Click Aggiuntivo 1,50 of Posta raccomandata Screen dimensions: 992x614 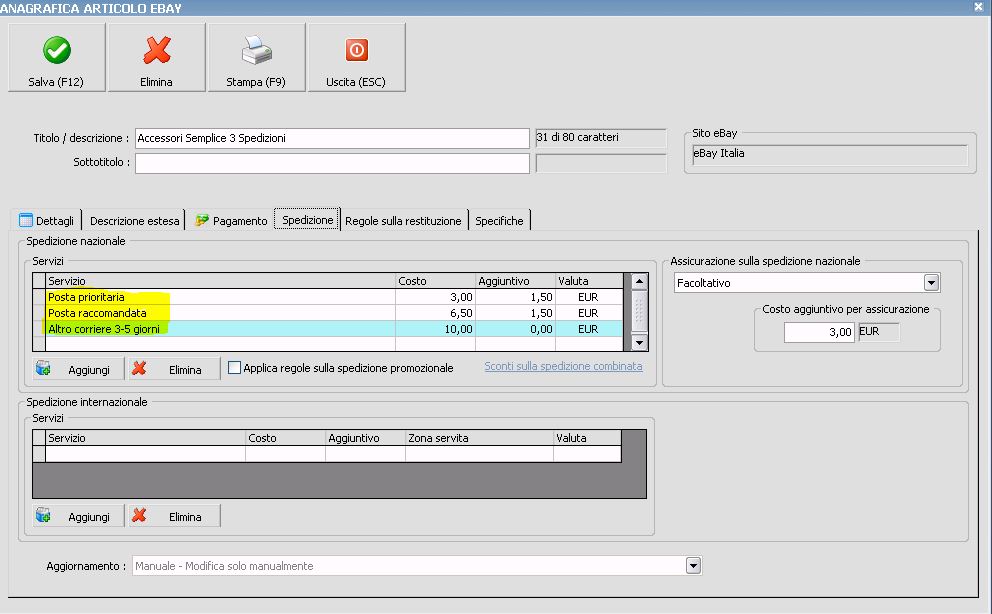pyautogui.click(x=515, y=313)
